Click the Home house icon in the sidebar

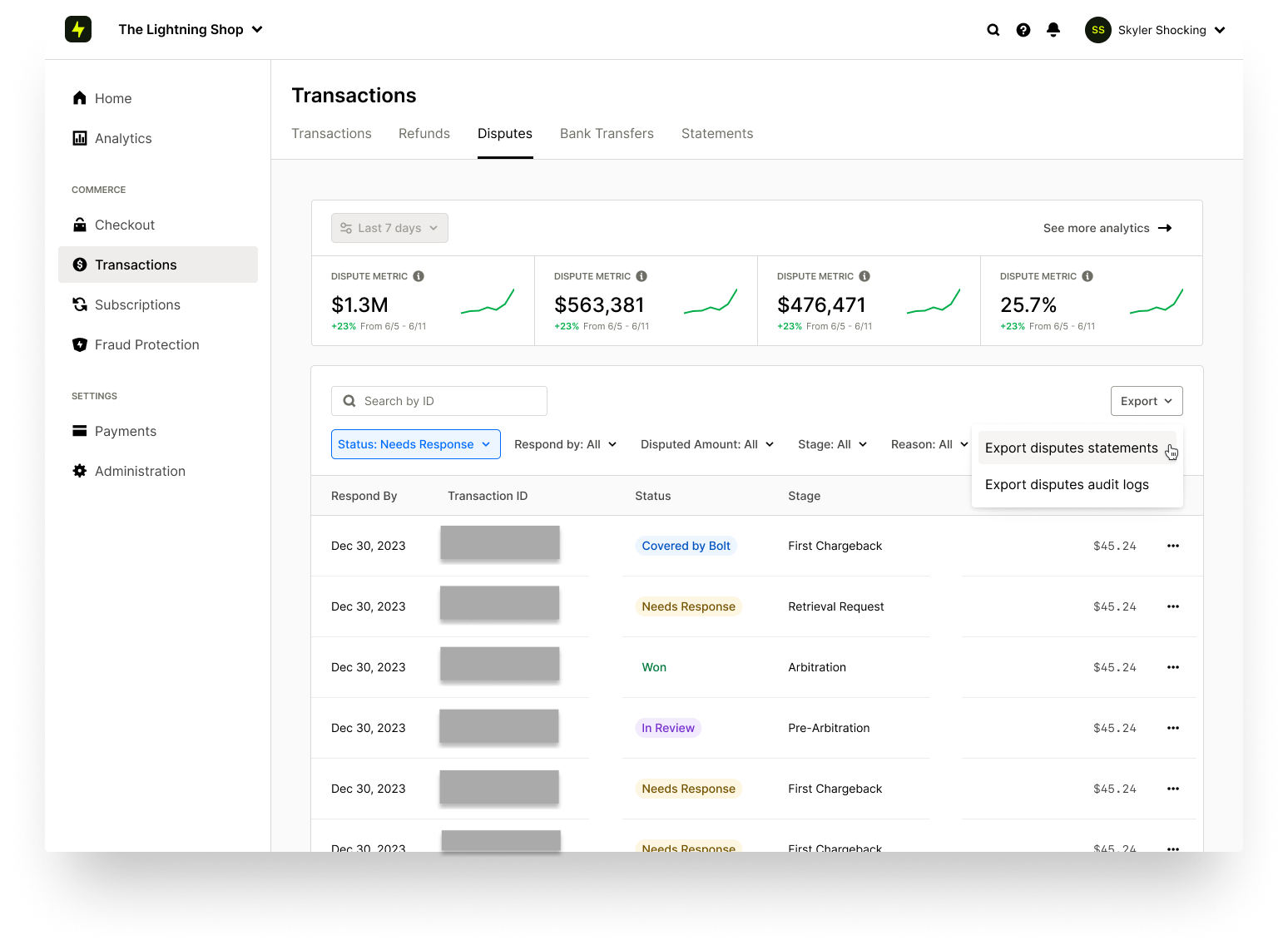80,98
